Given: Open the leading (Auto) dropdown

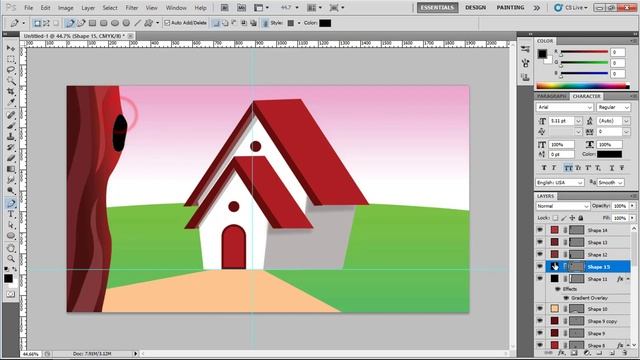Looking at the screenshot, I should tap(626, 121).
